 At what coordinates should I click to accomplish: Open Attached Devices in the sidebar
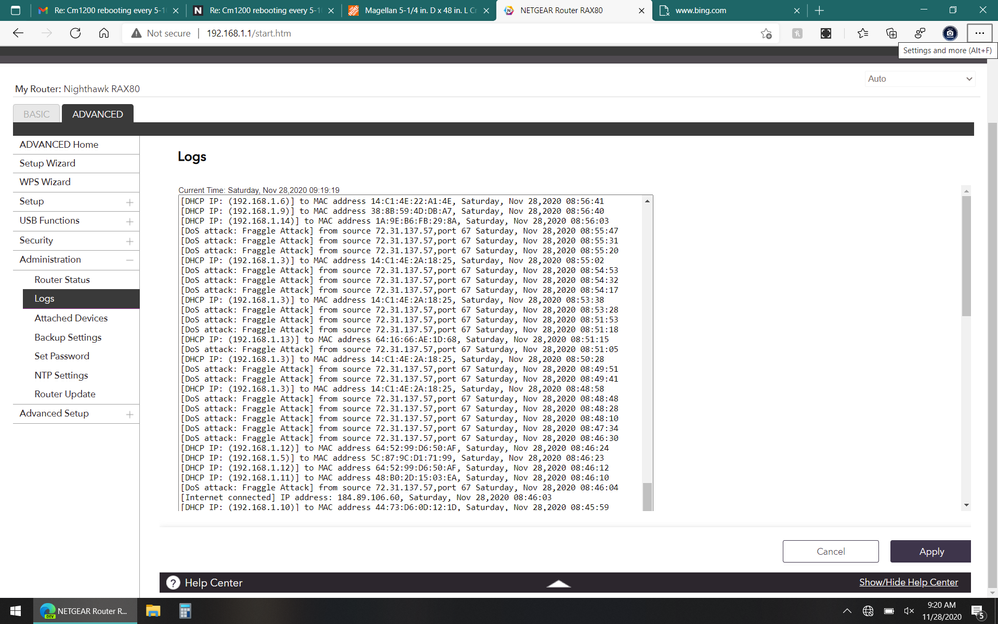[71, 318]
